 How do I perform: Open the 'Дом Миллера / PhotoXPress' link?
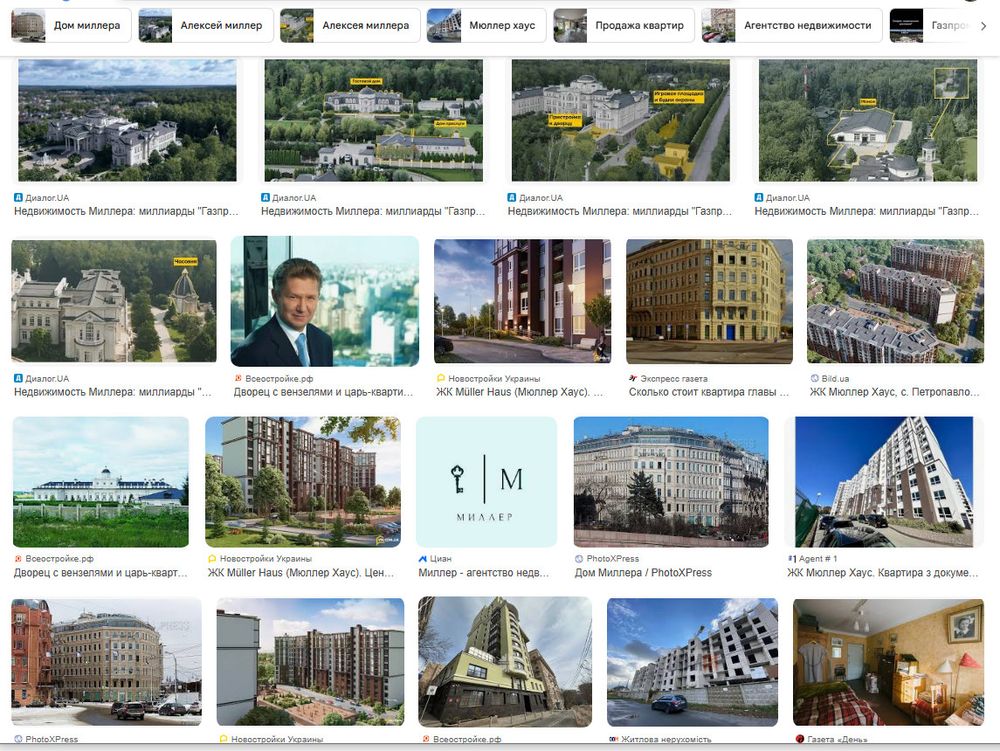(x=643, y=572)
